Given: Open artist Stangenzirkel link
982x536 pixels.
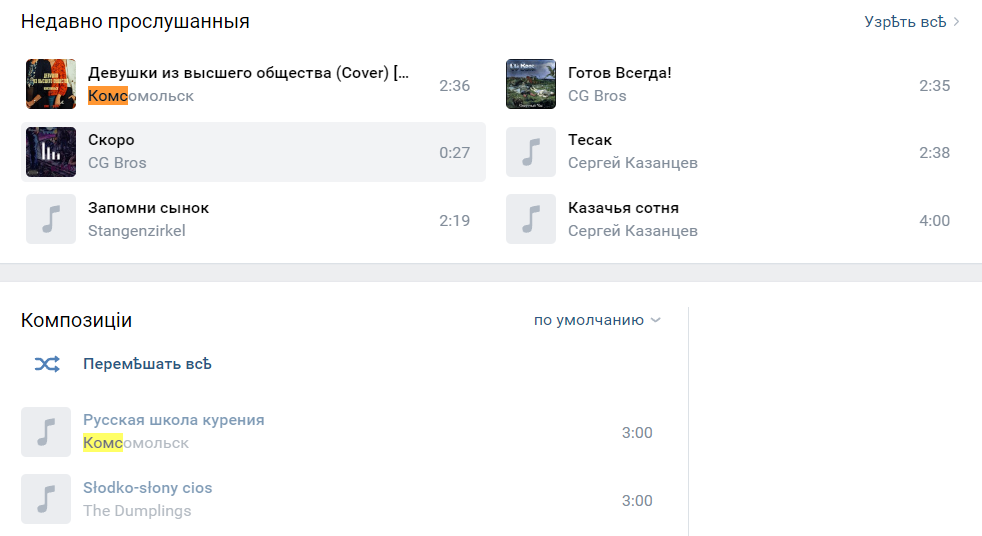Looking at the screenshot, I should coord(137,230).
